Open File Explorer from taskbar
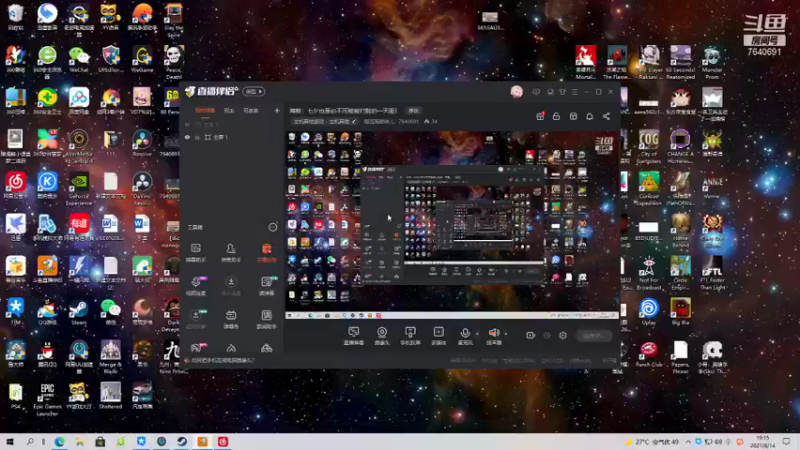 click(x=80, y=442)
